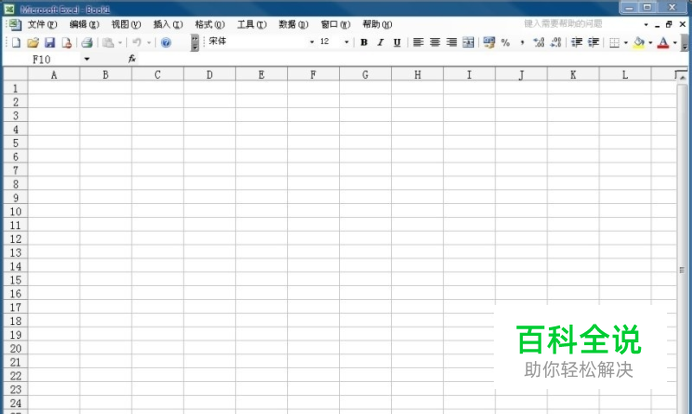The width and height of the screenshot is (692, 414).
Task: Toggle underline formatting
Action: pos(397,42)
